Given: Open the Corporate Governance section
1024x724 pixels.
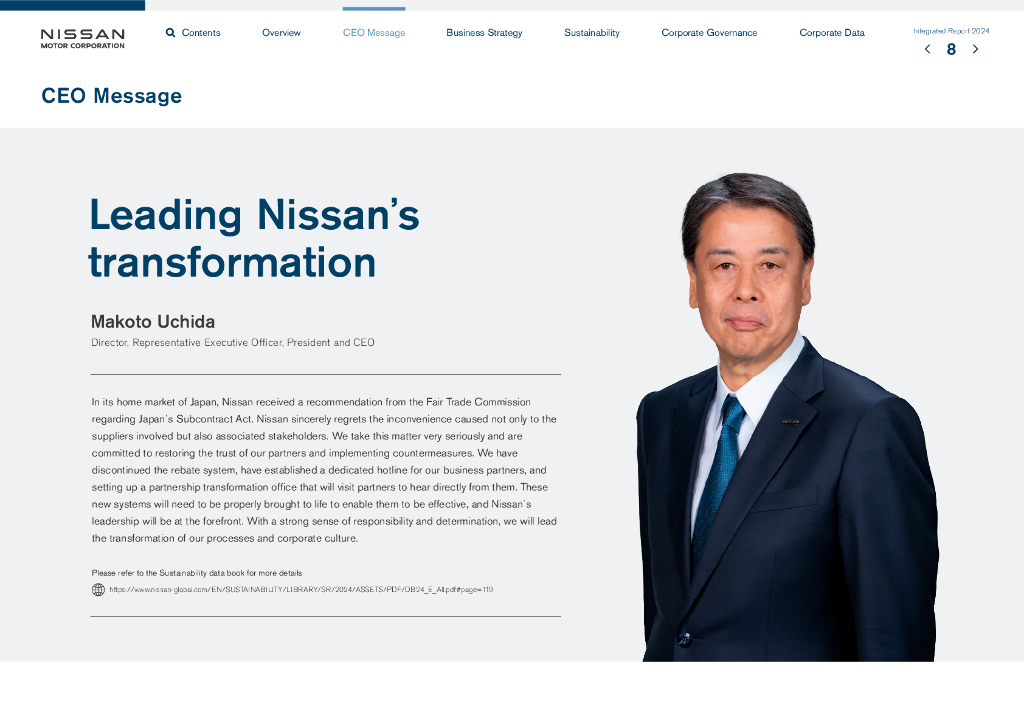Looking at the screenshot, I should point(709,32).
